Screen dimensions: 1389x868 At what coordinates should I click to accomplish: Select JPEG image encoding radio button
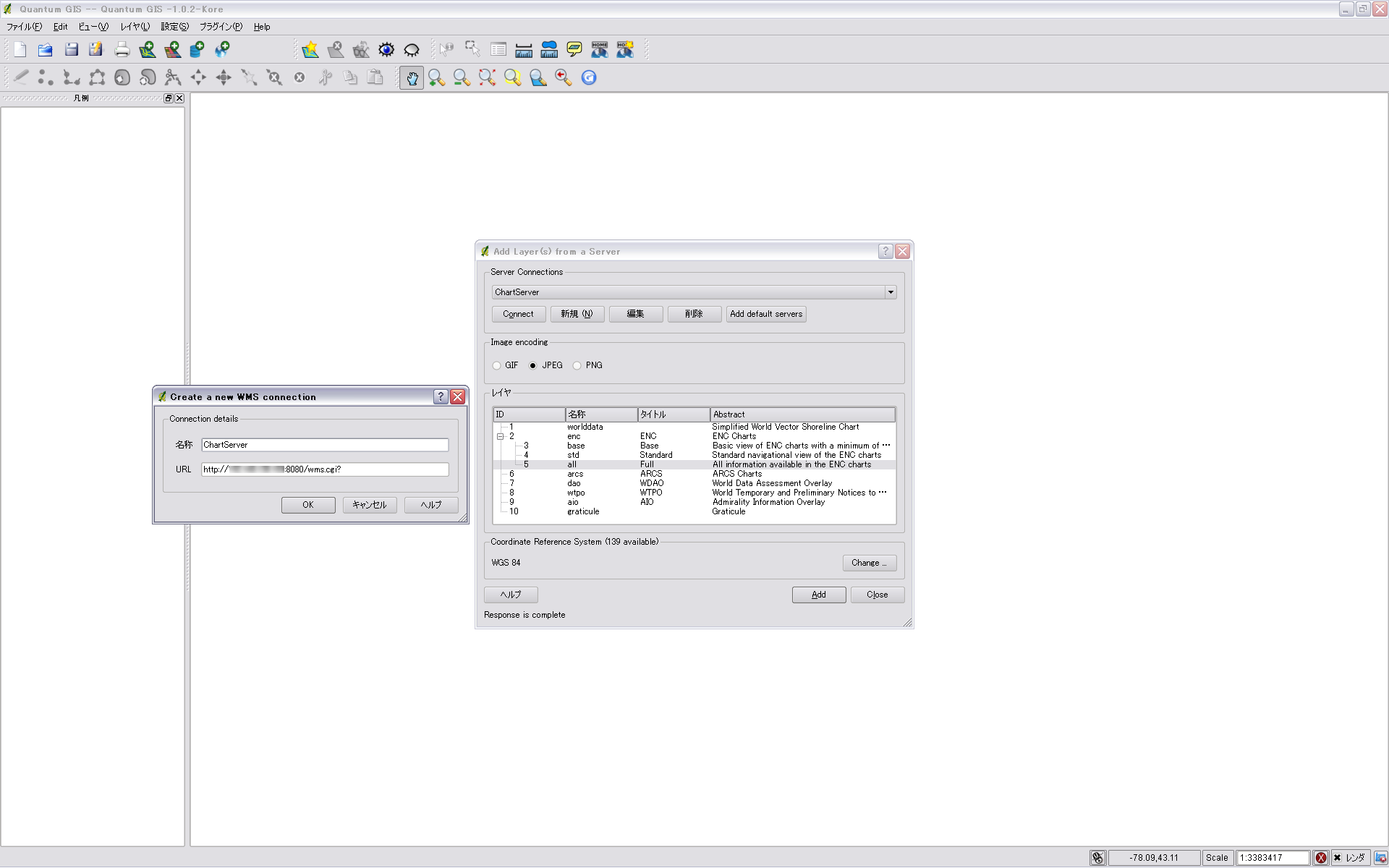point(533,365)
